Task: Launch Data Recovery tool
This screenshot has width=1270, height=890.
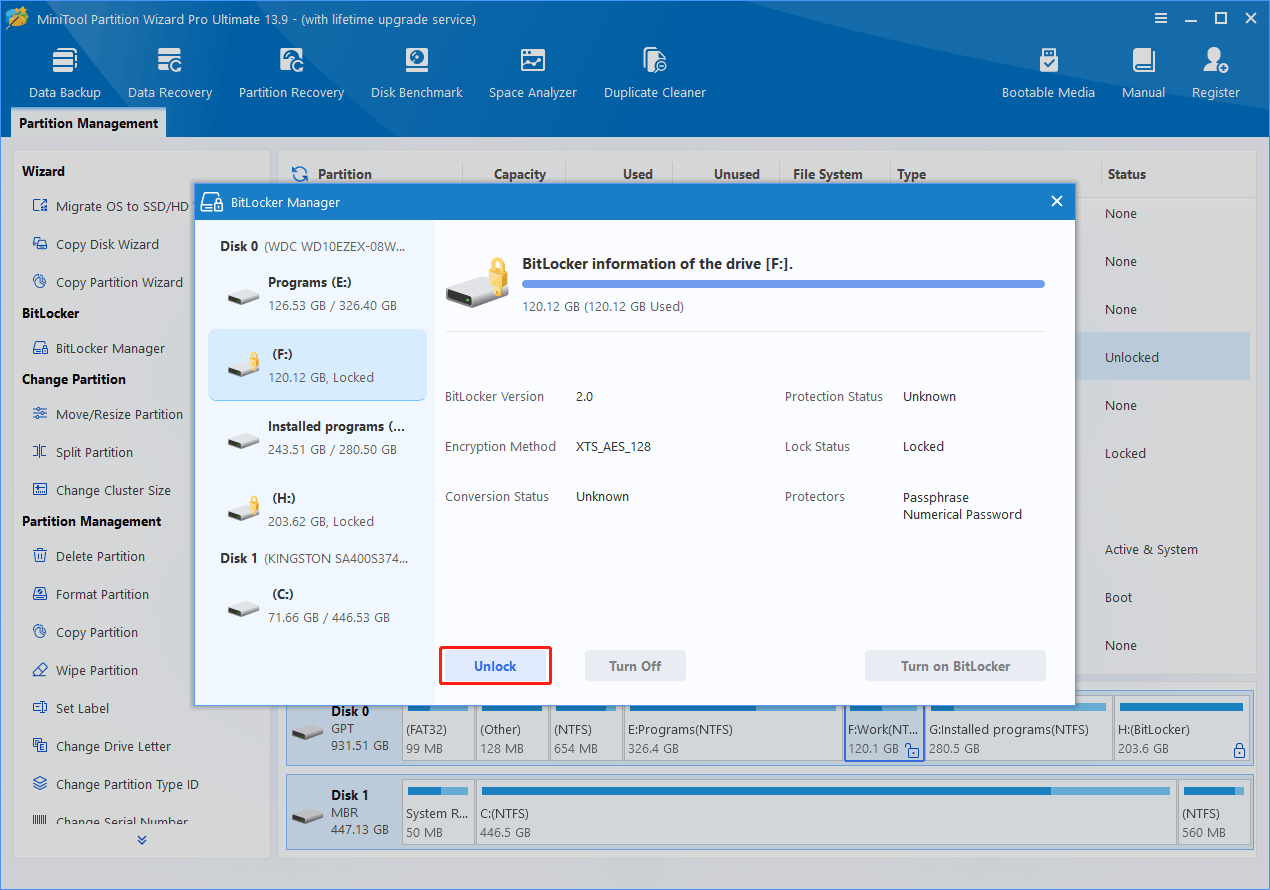Action: pos(170,73)
